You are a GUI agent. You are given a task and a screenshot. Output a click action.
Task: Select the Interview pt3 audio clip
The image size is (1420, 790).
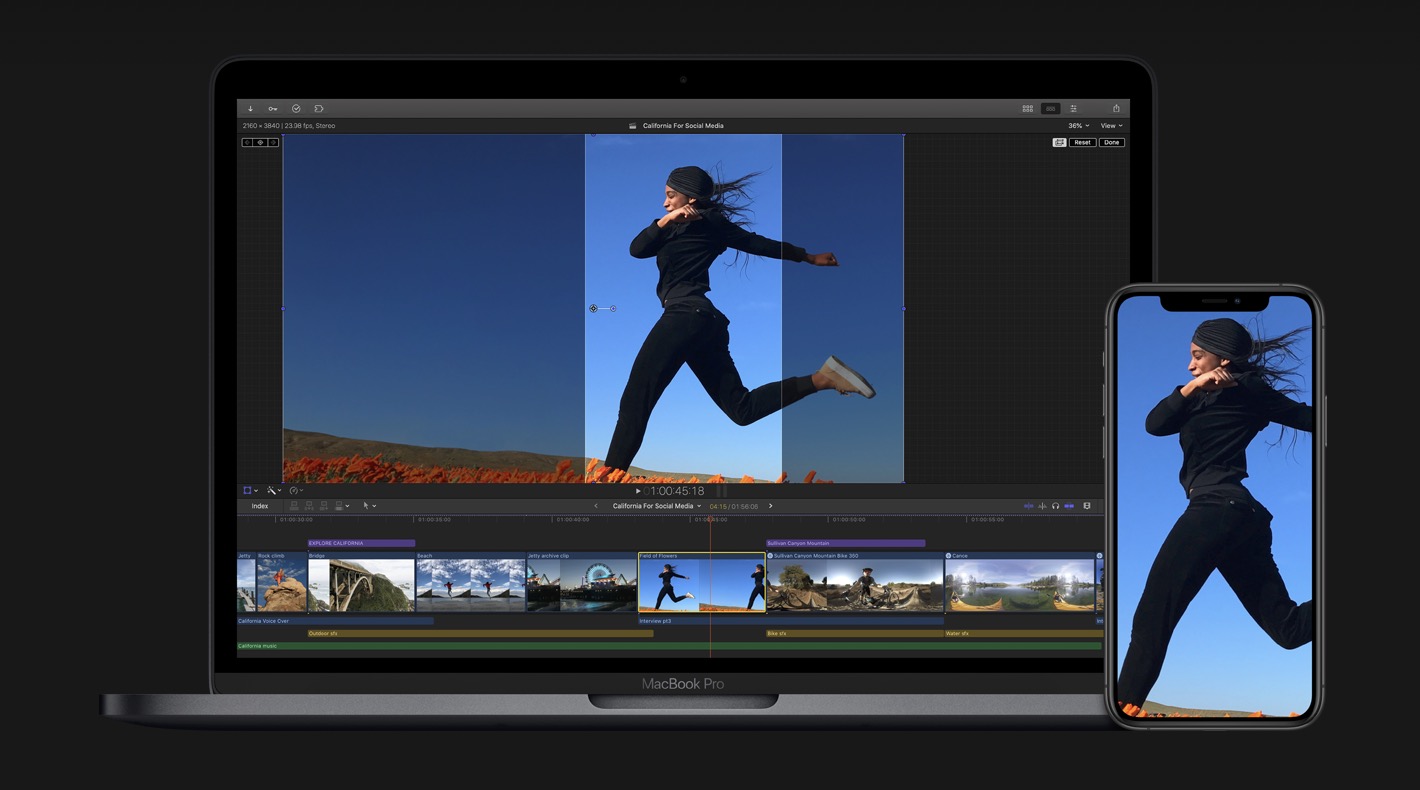[791, 621]
